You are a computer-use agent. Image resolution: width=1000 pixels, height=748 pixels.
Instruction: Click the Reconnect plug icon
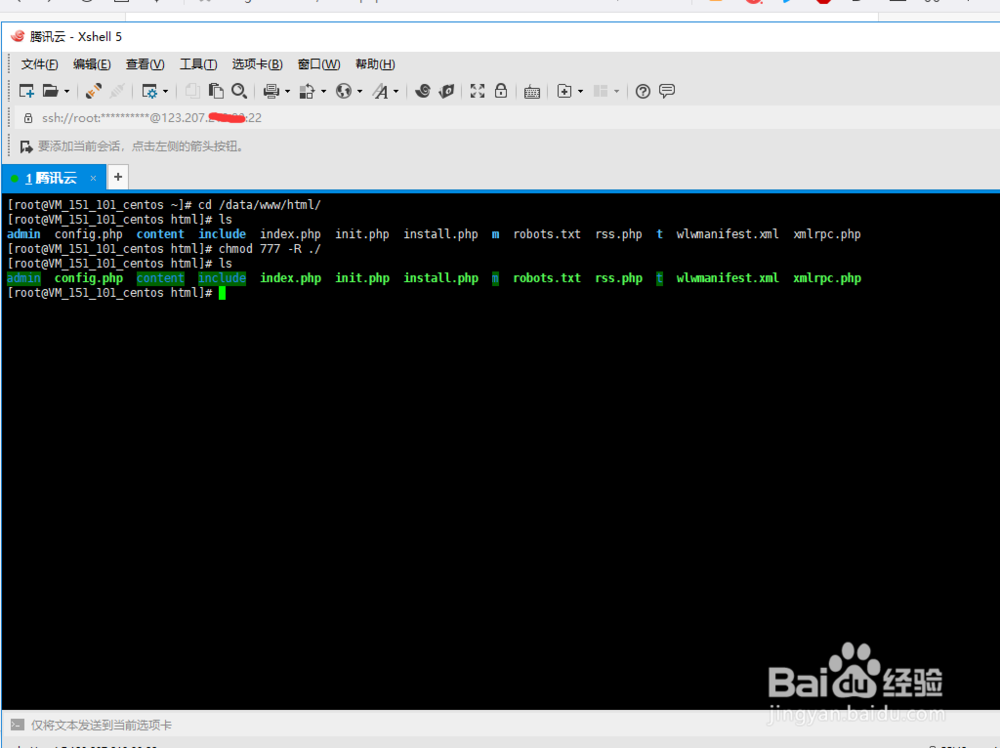(94, 91)
